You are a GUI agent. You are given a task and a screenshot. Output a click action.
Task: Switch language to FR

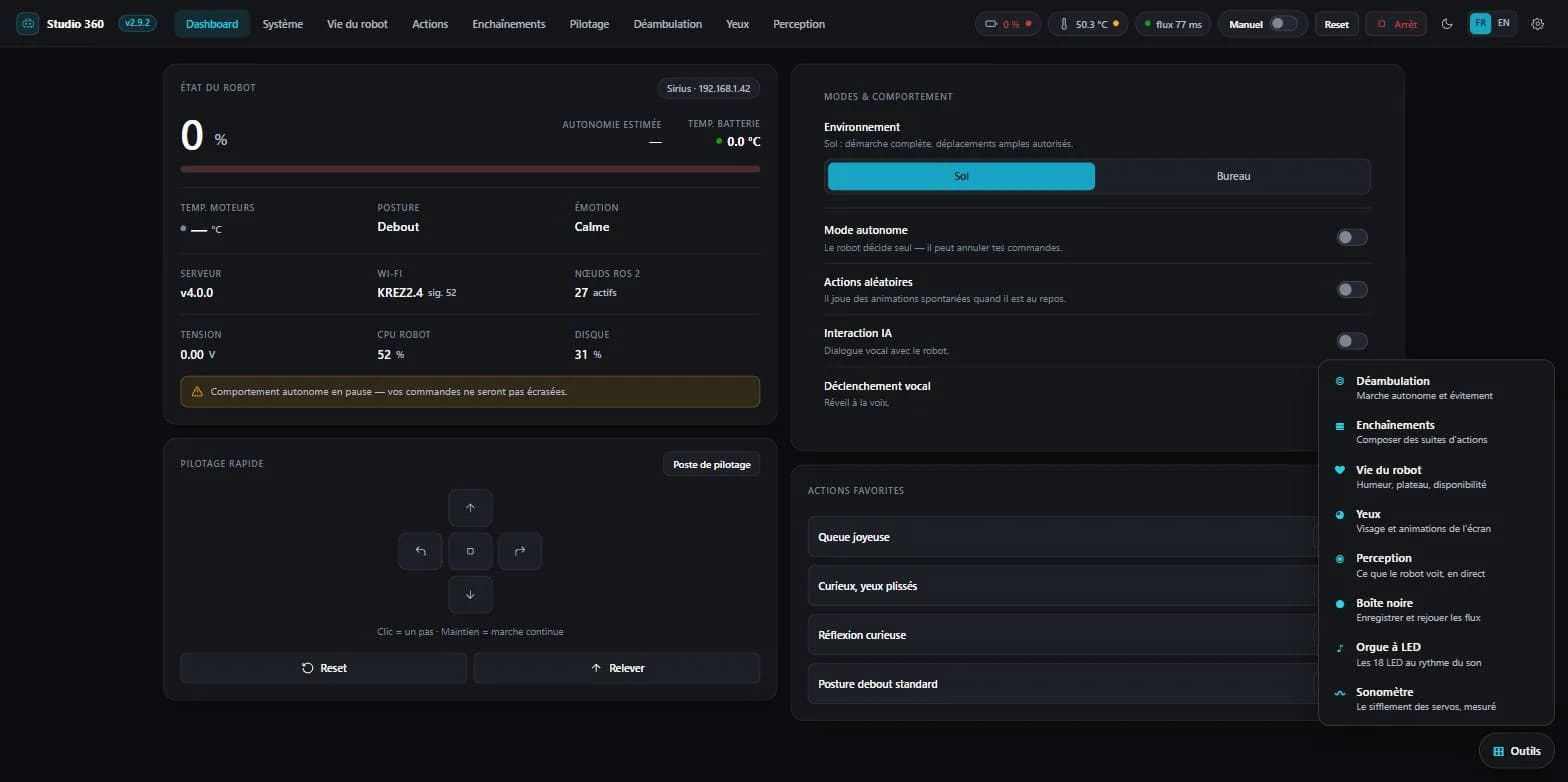(1480, 23)
